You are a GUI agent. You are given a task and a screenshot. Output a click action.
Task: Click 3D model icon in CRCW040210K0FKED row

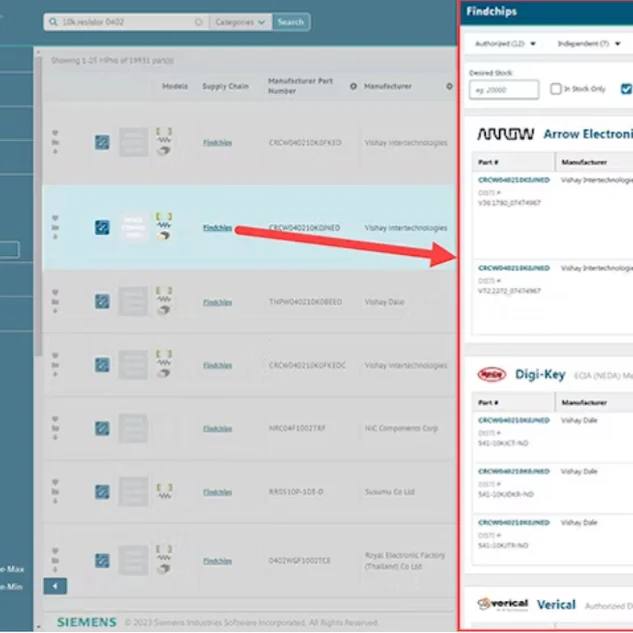click(x=163, y=151)
